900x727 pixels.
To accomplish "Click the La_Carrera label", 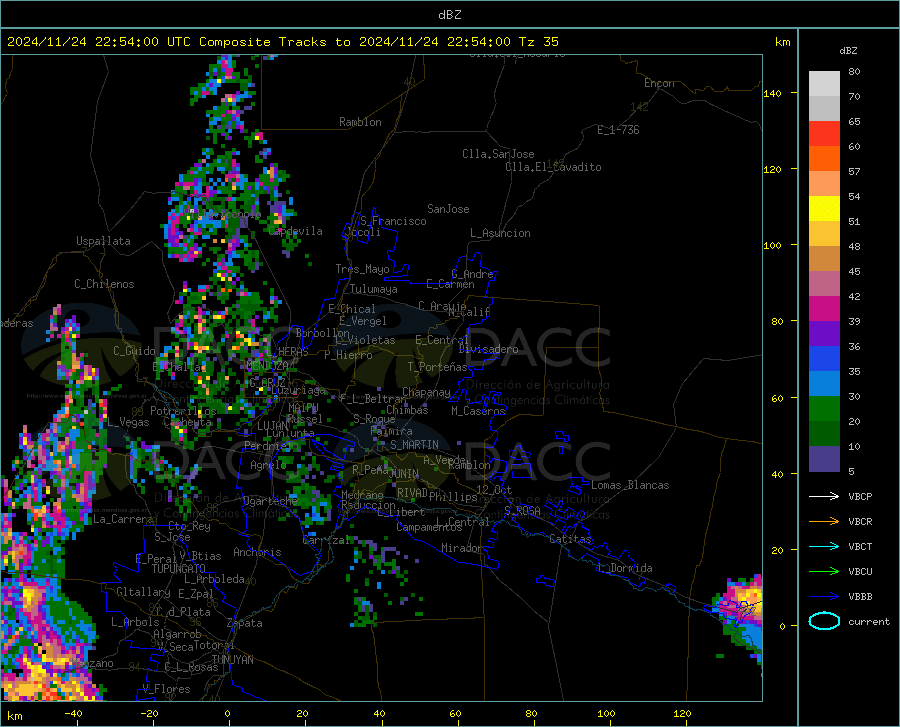I will pyautogui.click(x=123, y=519).
